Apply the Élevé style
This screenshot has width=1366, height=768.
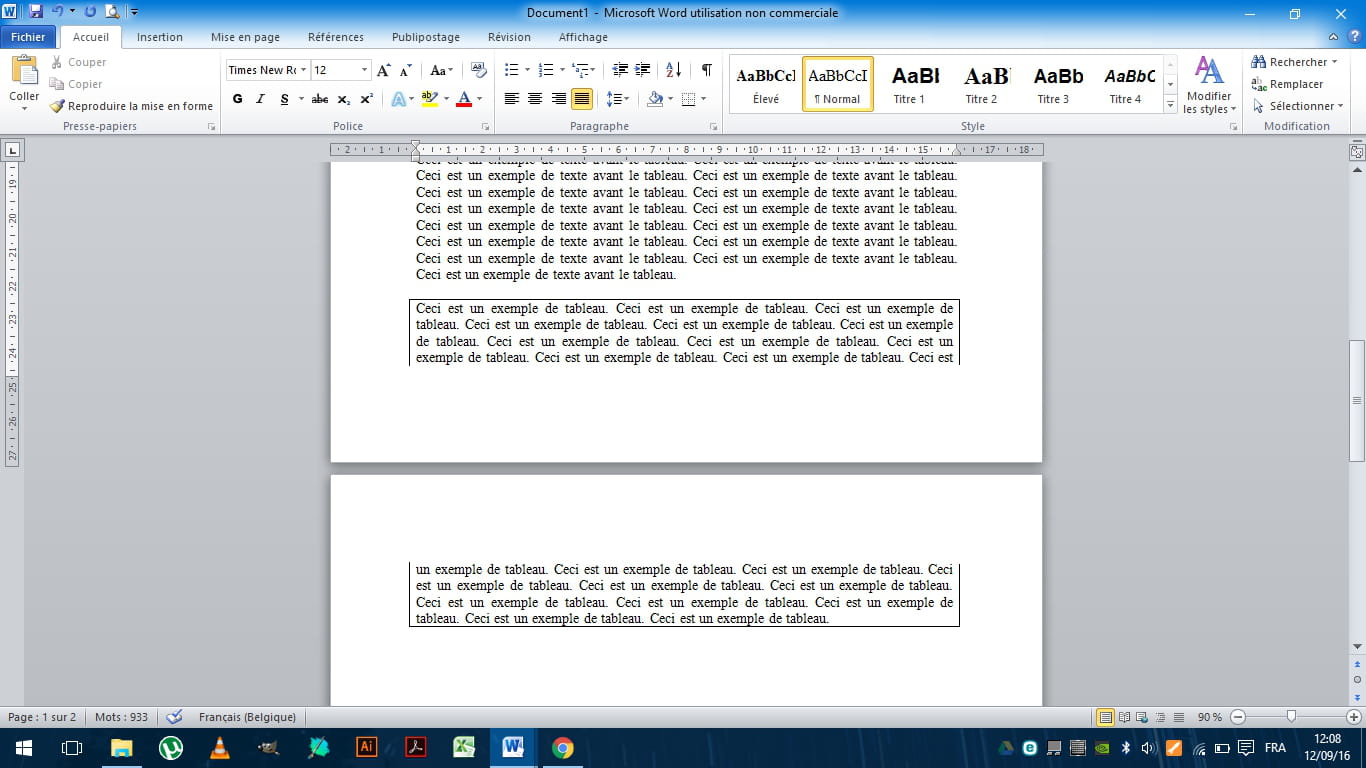(x=766, y=84)
